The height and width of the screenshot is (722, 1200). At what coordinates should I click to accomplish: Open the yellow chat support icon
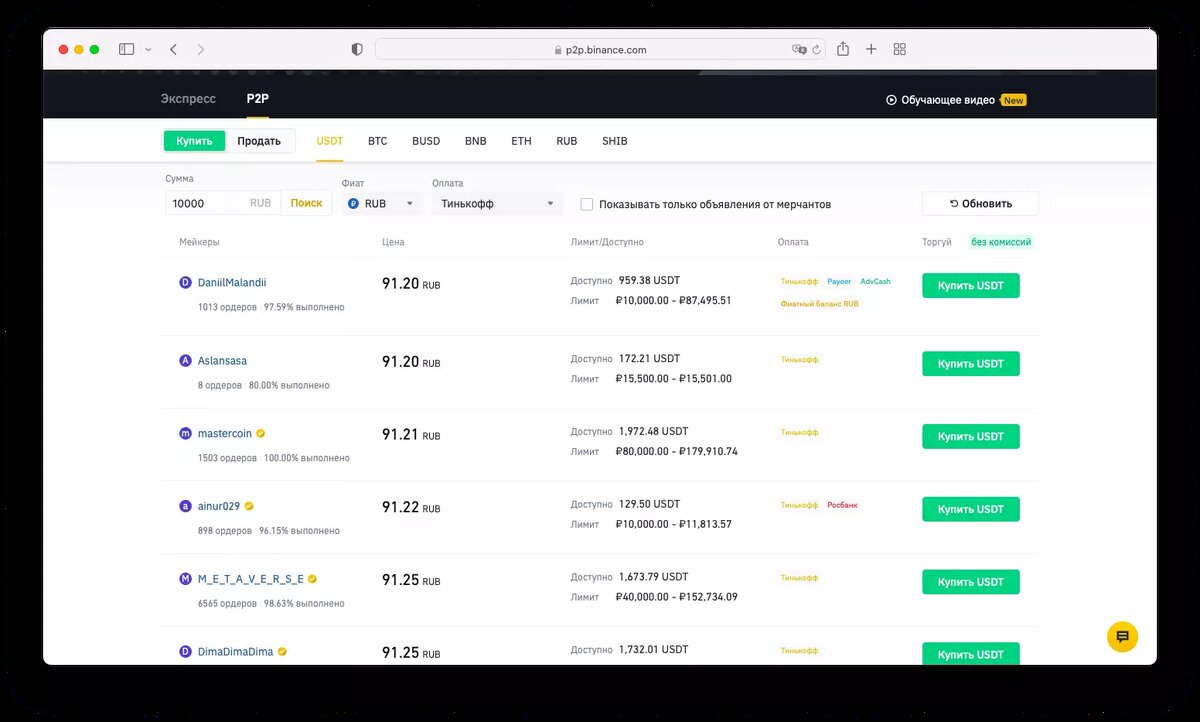(x=1122, y=637)
